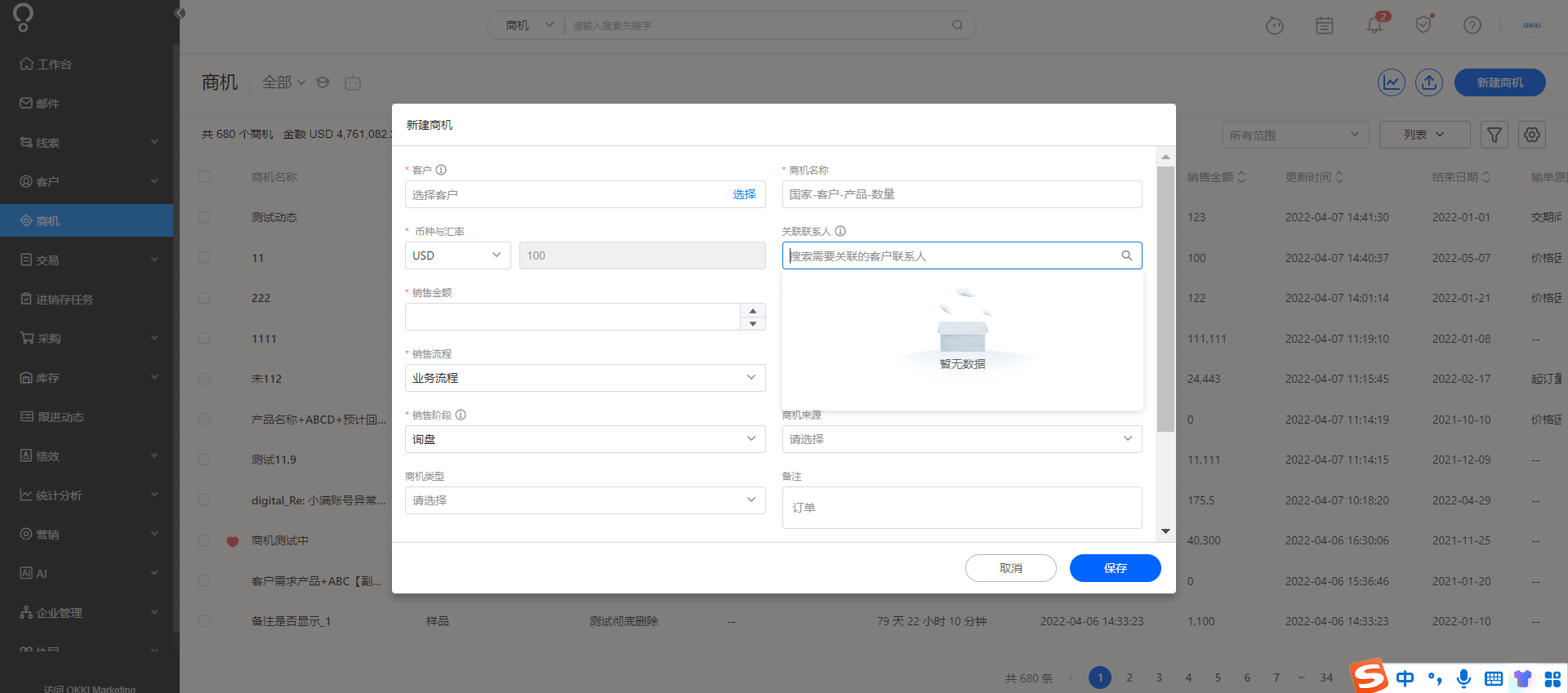Open the 销售流程 业务流程 dropdown
This screenshot has width=1568, height=693.
click(585, 378)
